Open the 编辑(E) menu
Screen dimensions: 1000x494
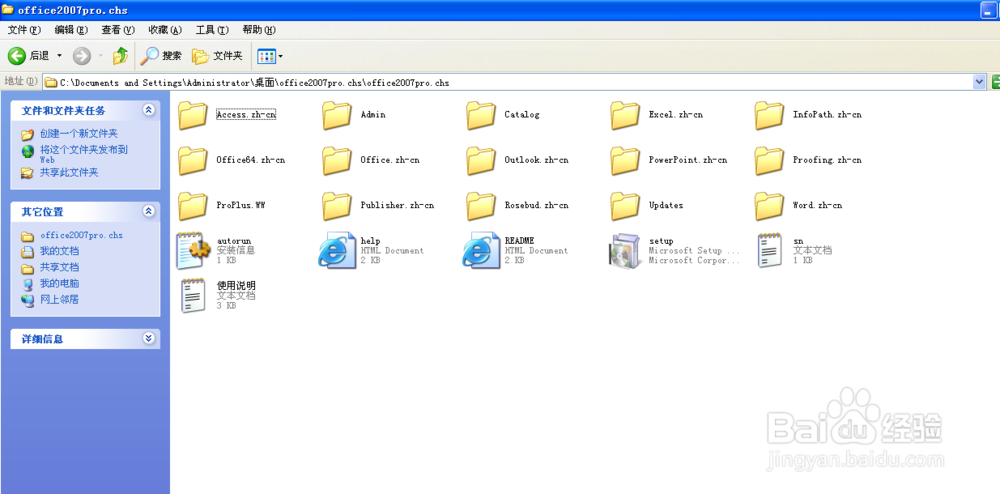pyautogui.click(x=71, y=30)
